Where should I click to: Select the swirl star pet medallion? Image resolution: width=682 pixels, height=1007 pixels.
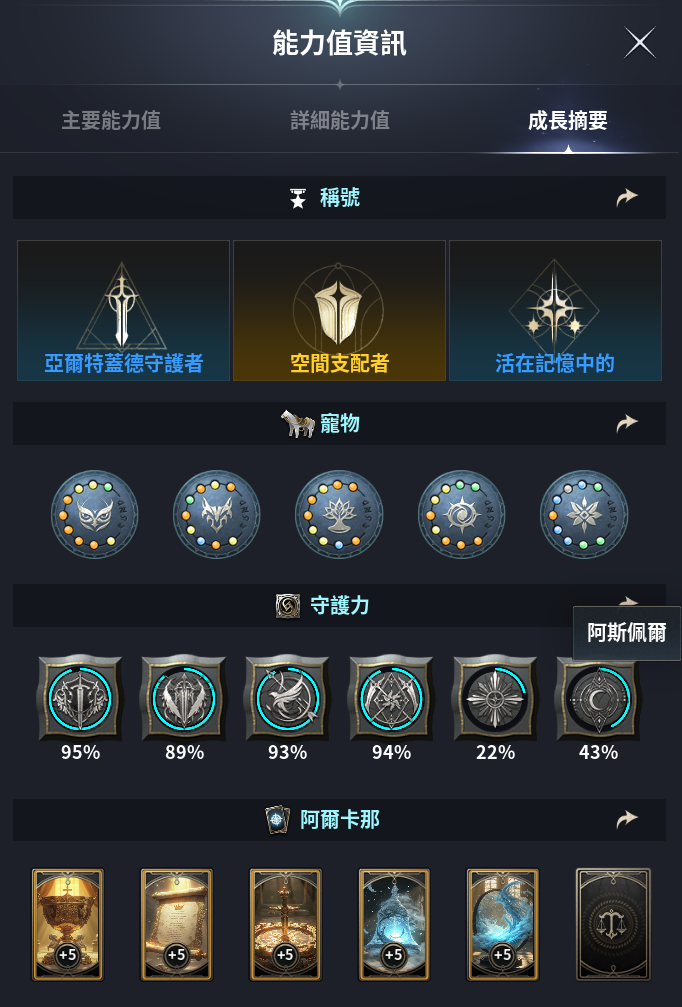point(461,514)
